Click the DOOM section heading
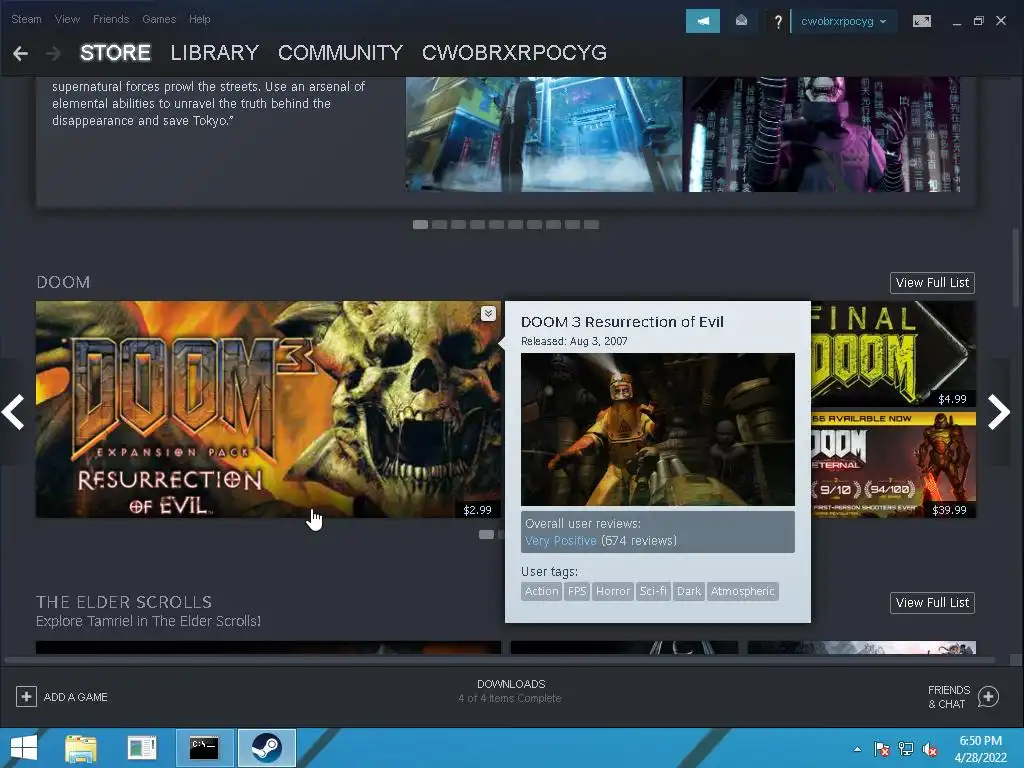1024x768 pixels. (63, 283)
